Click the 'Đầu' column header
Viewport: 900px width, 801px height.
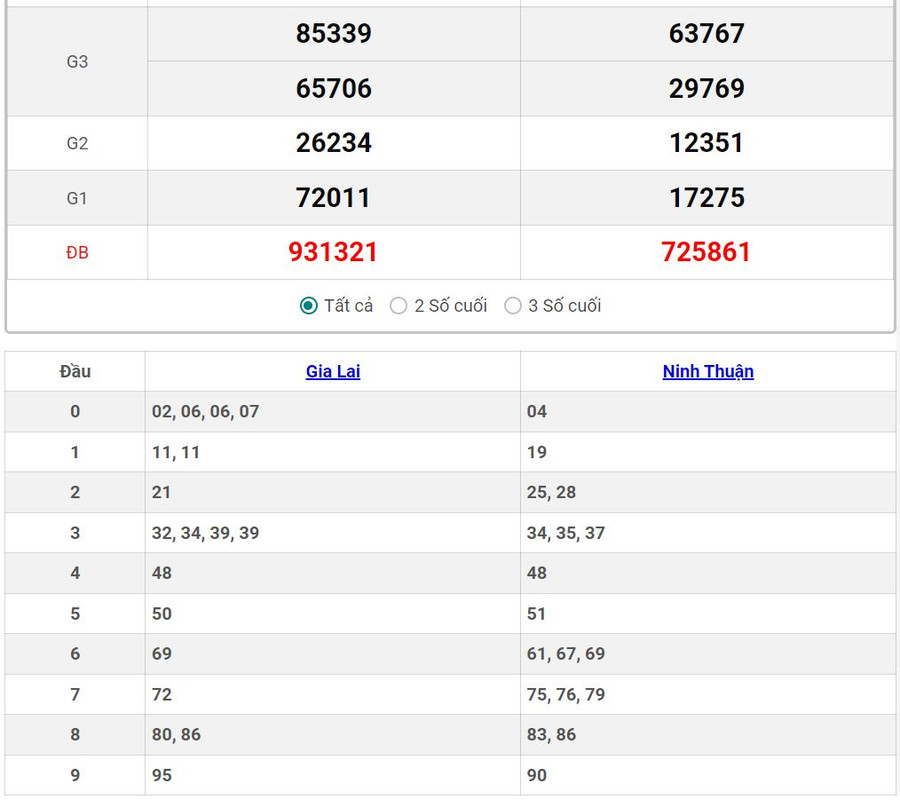click(75, 371)
